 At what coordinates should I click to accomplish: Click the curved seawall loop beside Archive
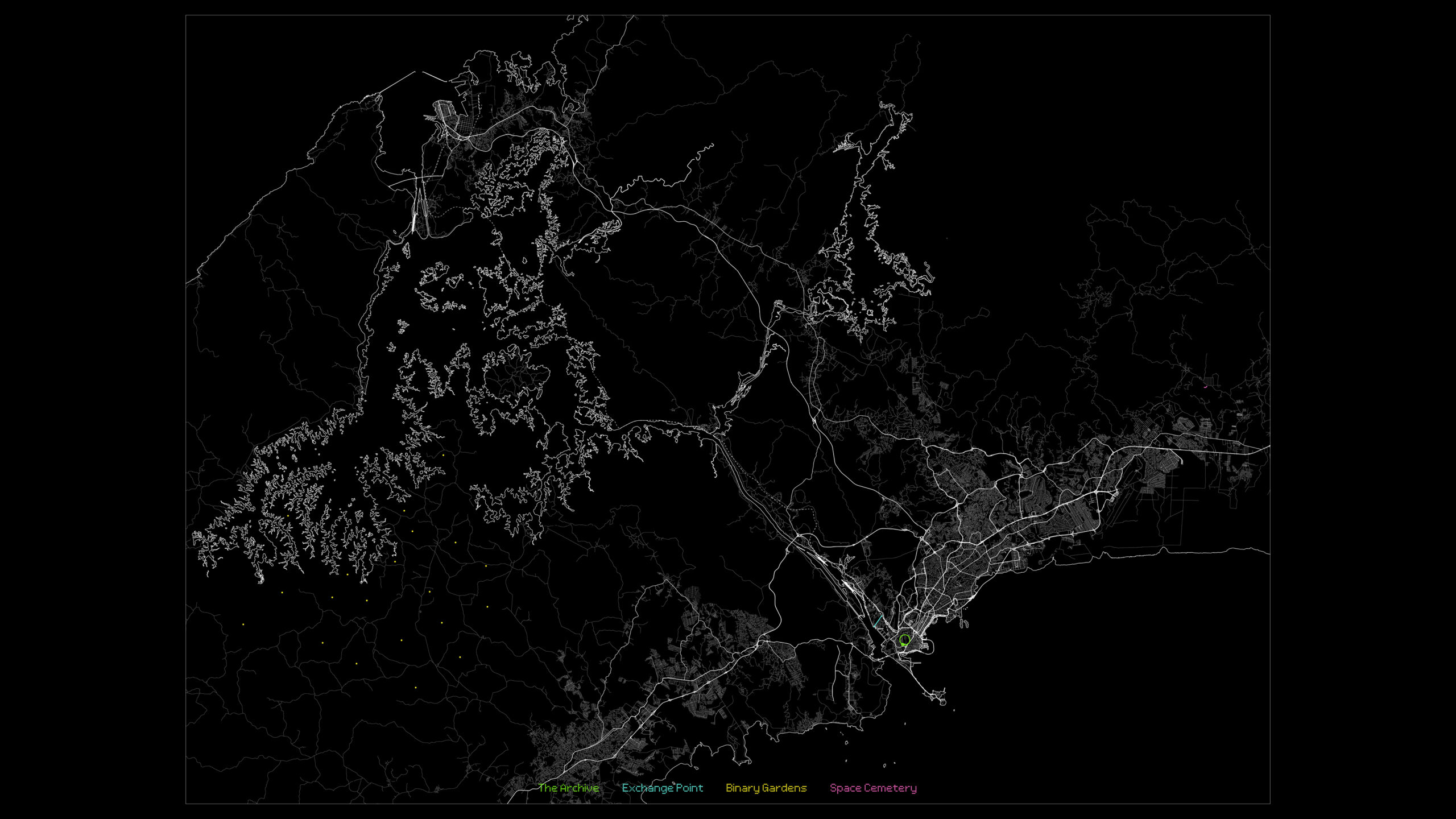tap(929, 647)
